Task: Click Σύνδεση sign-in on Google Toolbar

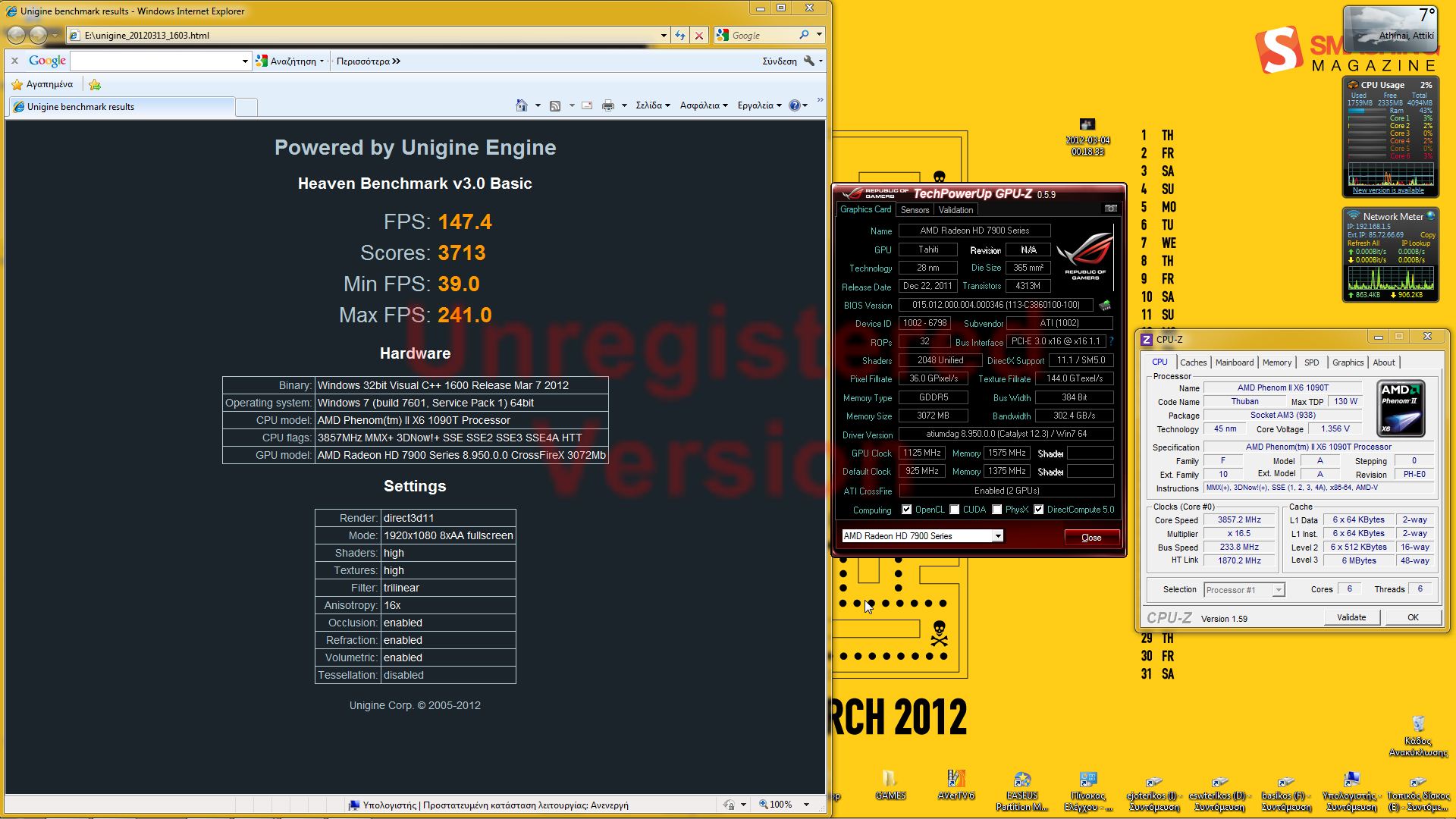Action: (x=780, y=61)
